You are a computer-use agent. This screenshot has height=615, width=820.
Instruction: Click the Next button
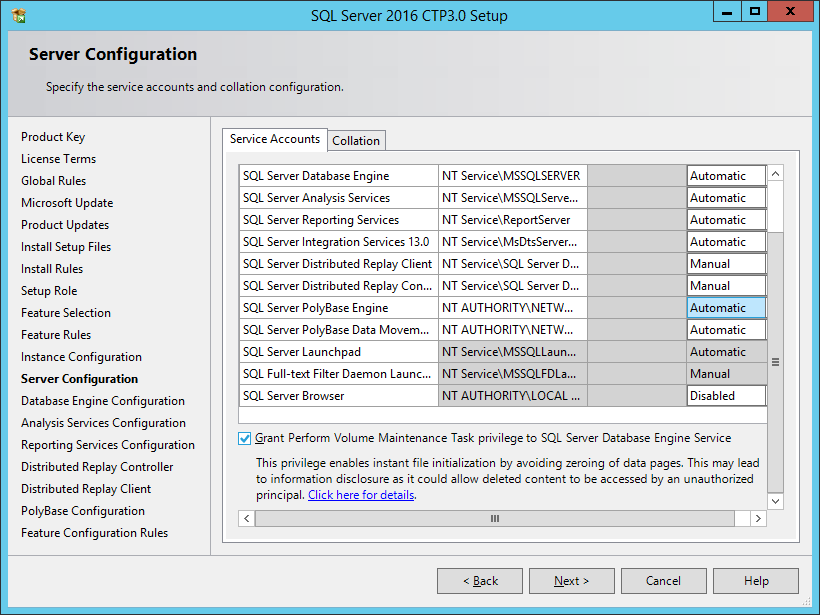[571, 581]
